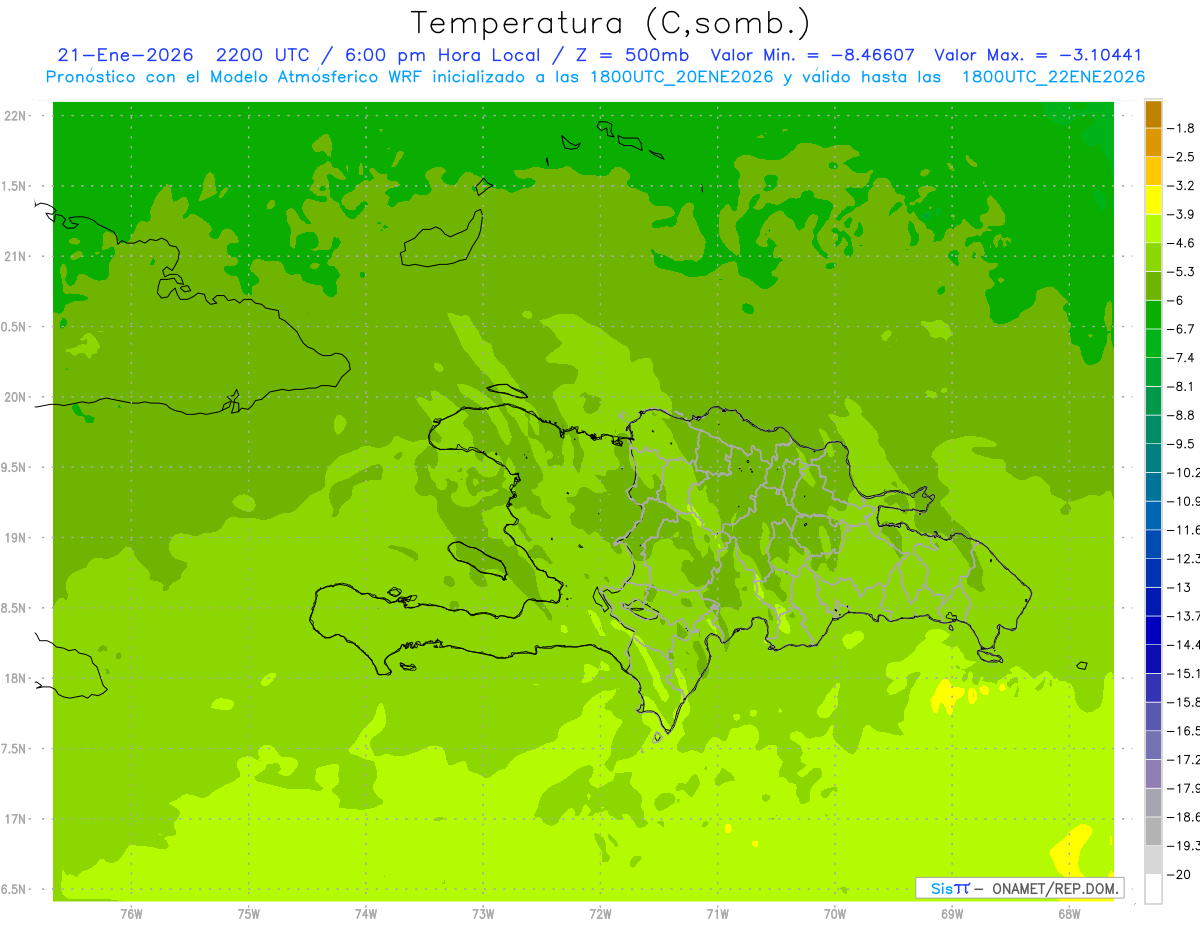Click the blue "Sis" logo text
1200x927 pixels.
(941, 888)
